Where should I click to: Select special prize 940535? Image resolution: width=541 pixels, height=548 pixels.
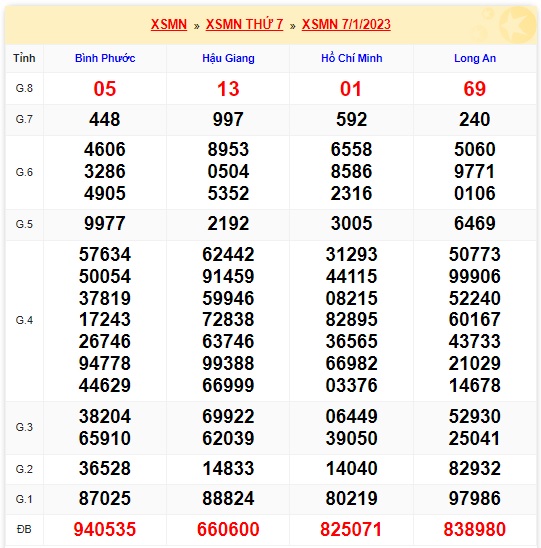pyautogui.click(x=104, y=529)
